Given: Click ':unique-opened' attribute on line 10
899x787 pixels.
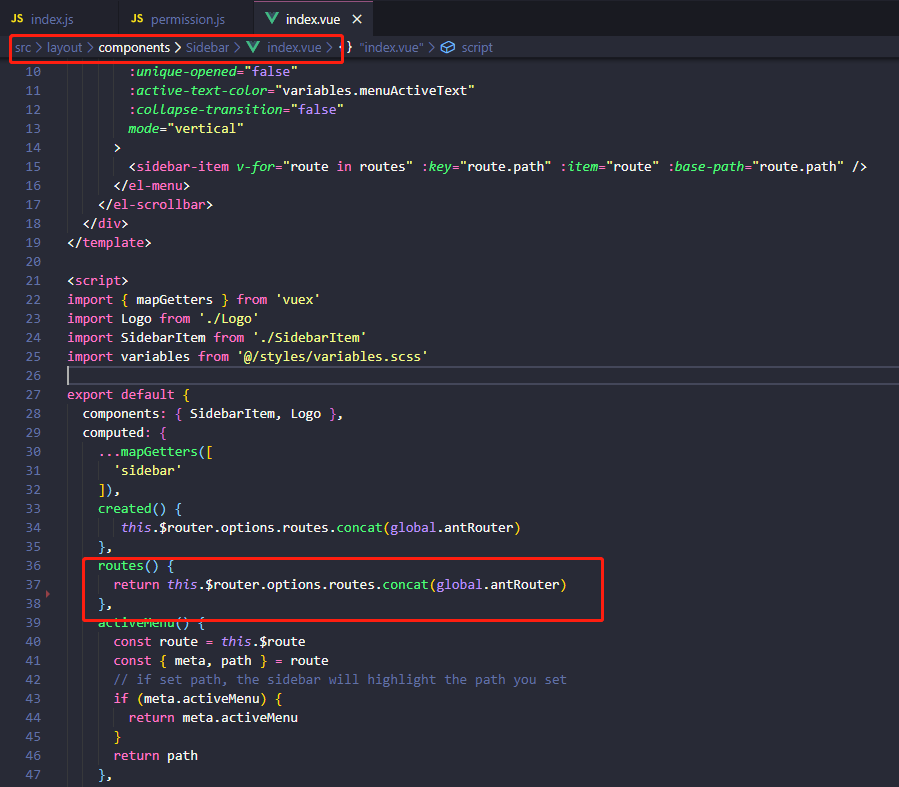Looking at the screenshot, I should point(182,72).
